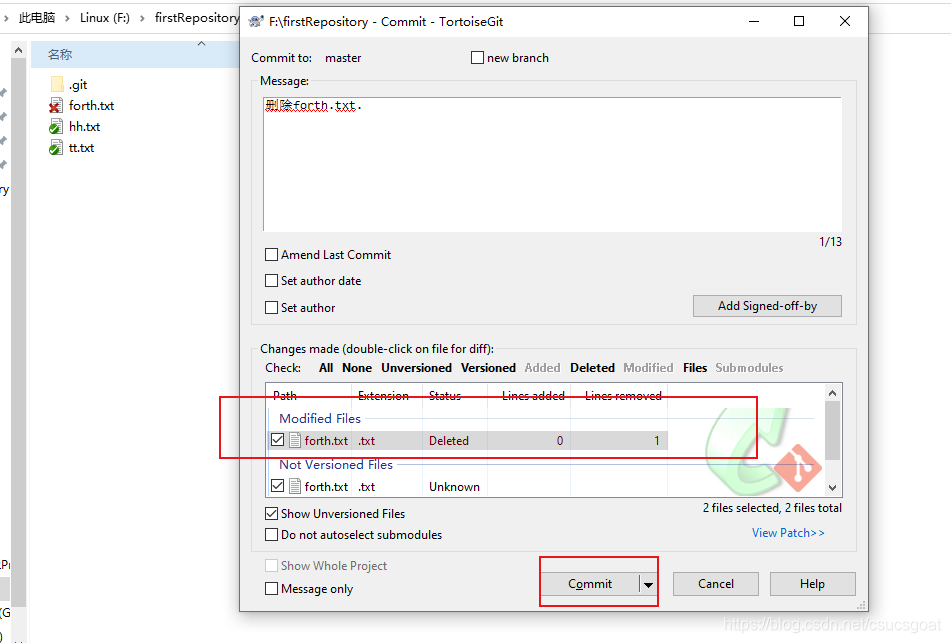Screen dimensions: 951x643
Task: Check All files filter
Action: click(x=326, y=368)
